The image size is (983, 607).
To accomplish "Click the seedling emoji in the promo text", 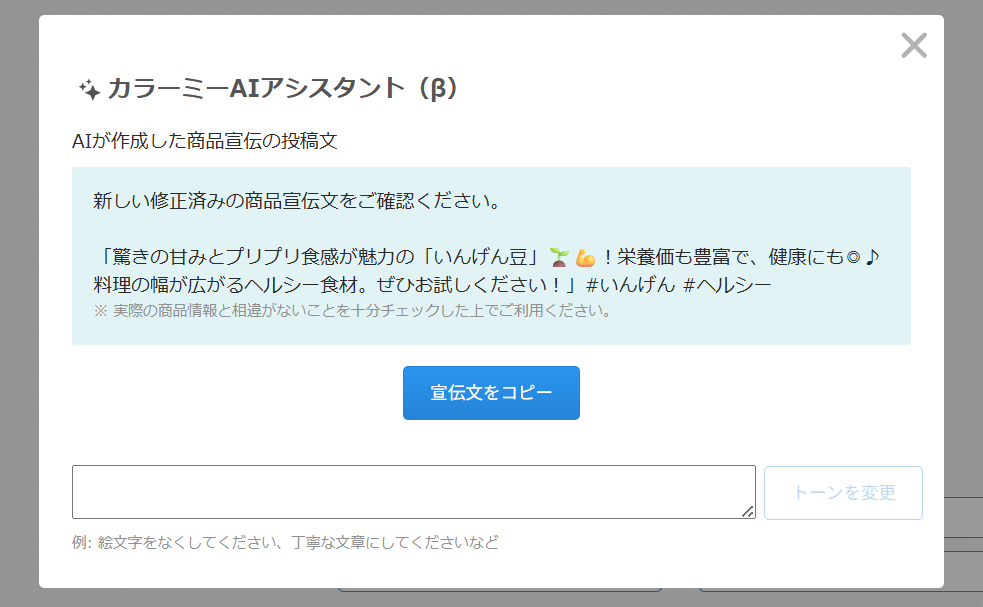I will tap(559, 258).
